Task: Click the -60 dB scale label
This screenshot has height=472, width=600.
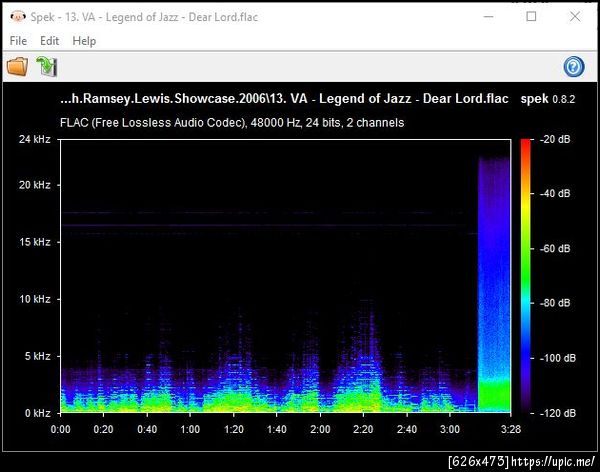Action: tap(555, 248)
